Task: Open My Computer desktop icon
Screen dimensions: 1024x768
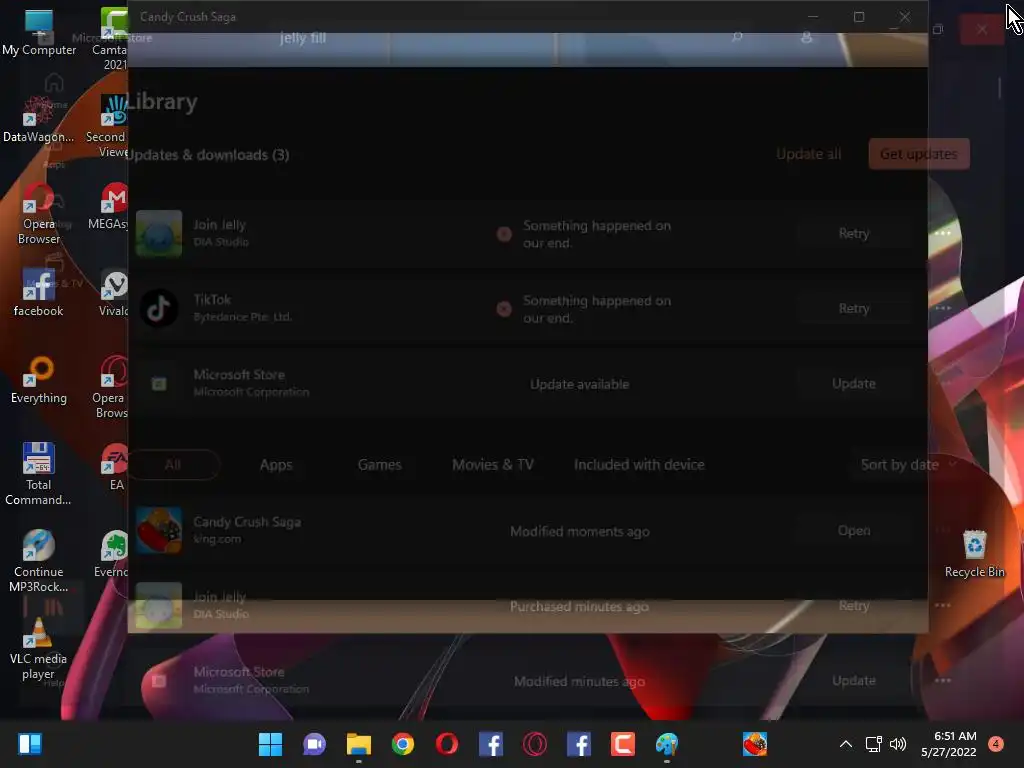Action: point(39,31)
